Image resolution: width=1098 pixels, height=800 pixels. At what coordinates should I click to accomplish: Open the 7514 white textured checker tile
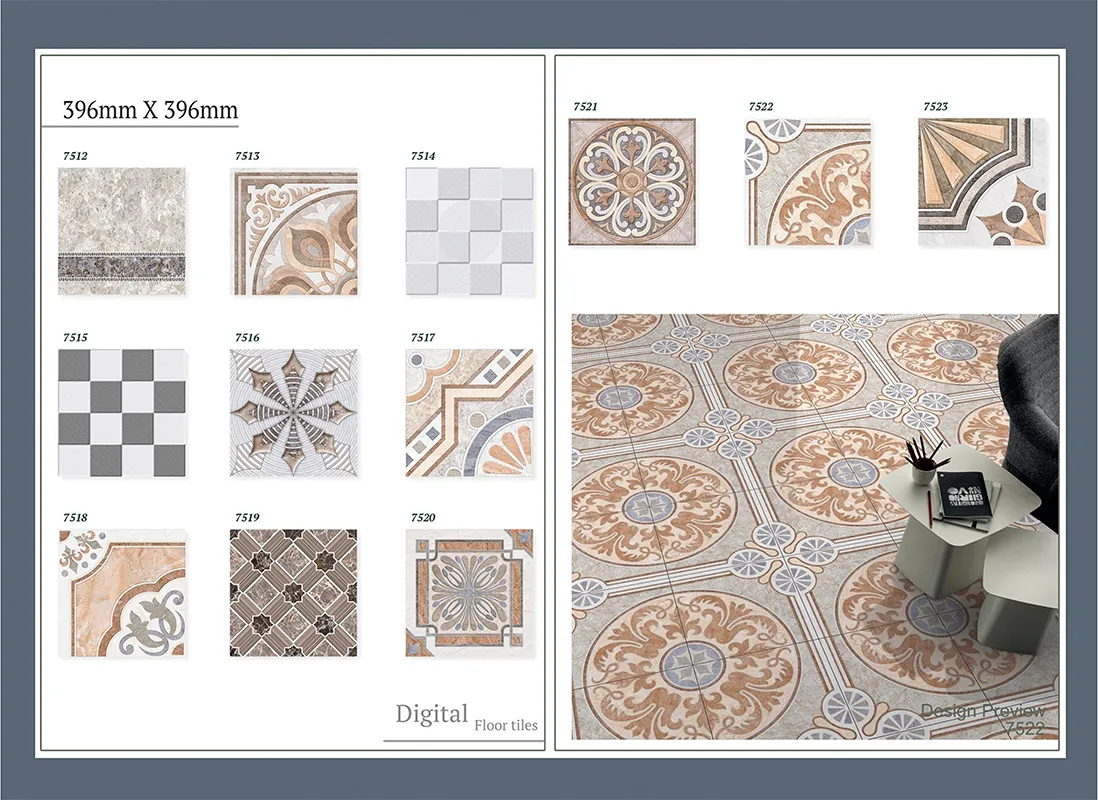469,231
